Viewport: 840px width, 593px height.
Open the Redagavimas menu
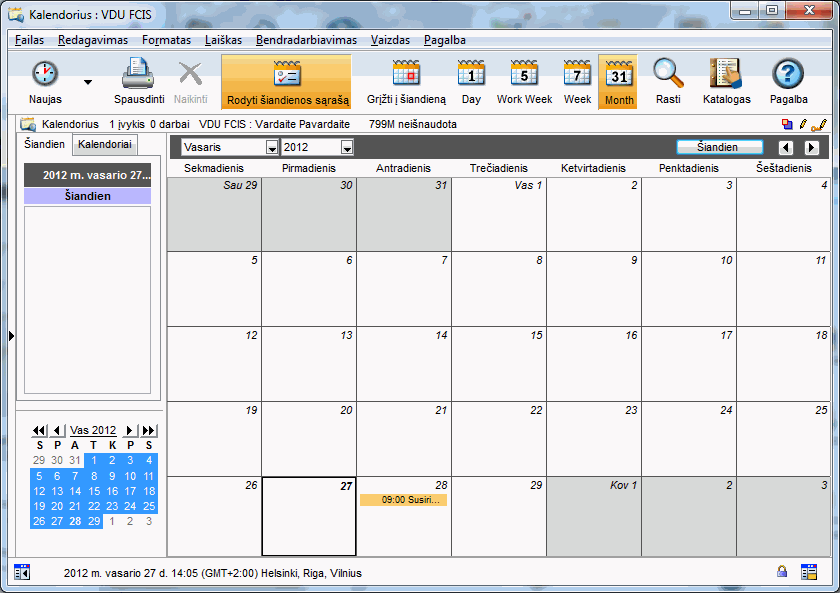point(91,40)
